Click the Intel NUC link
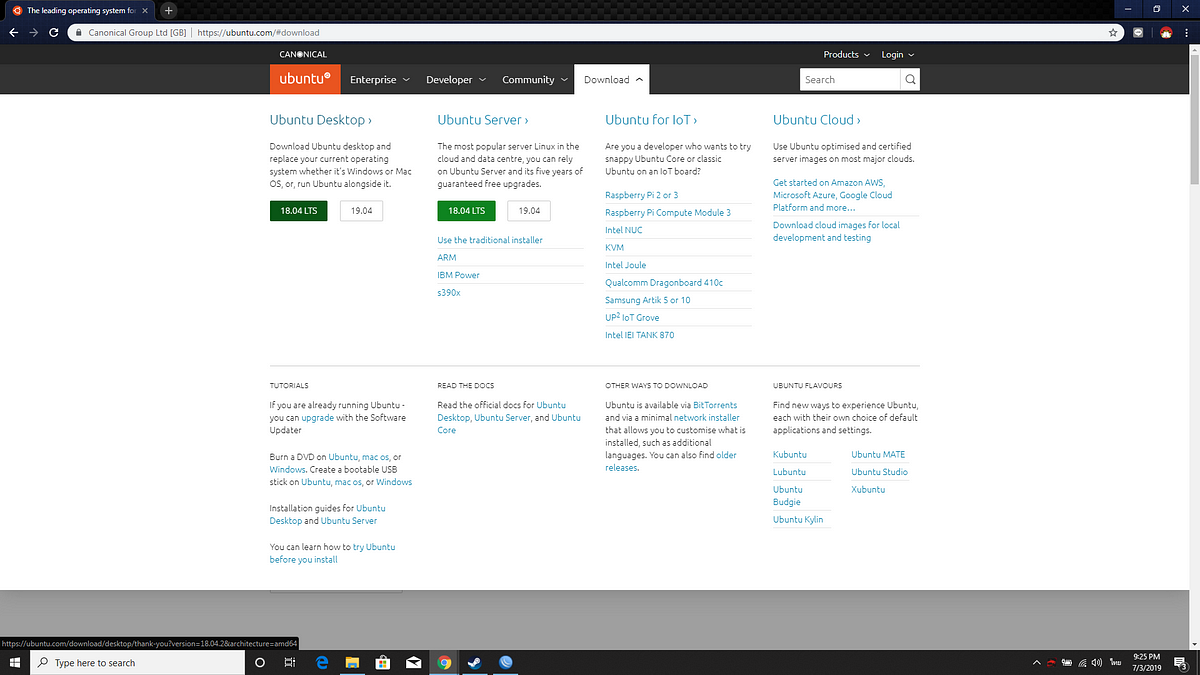 [624, 230]
